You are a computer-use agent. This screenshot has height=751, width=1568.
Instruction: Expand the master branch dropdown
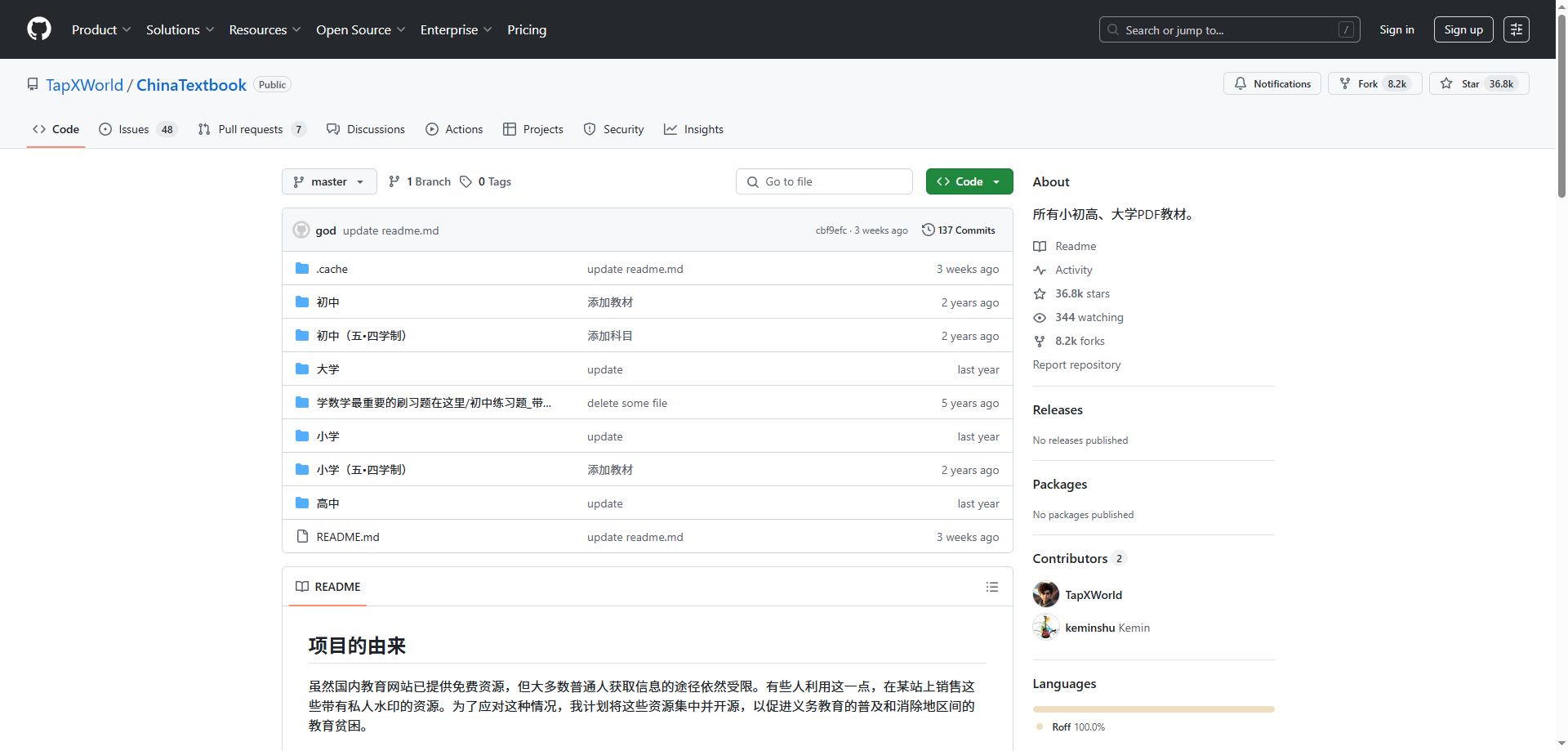pyautogui.click(x=329, y=181)
